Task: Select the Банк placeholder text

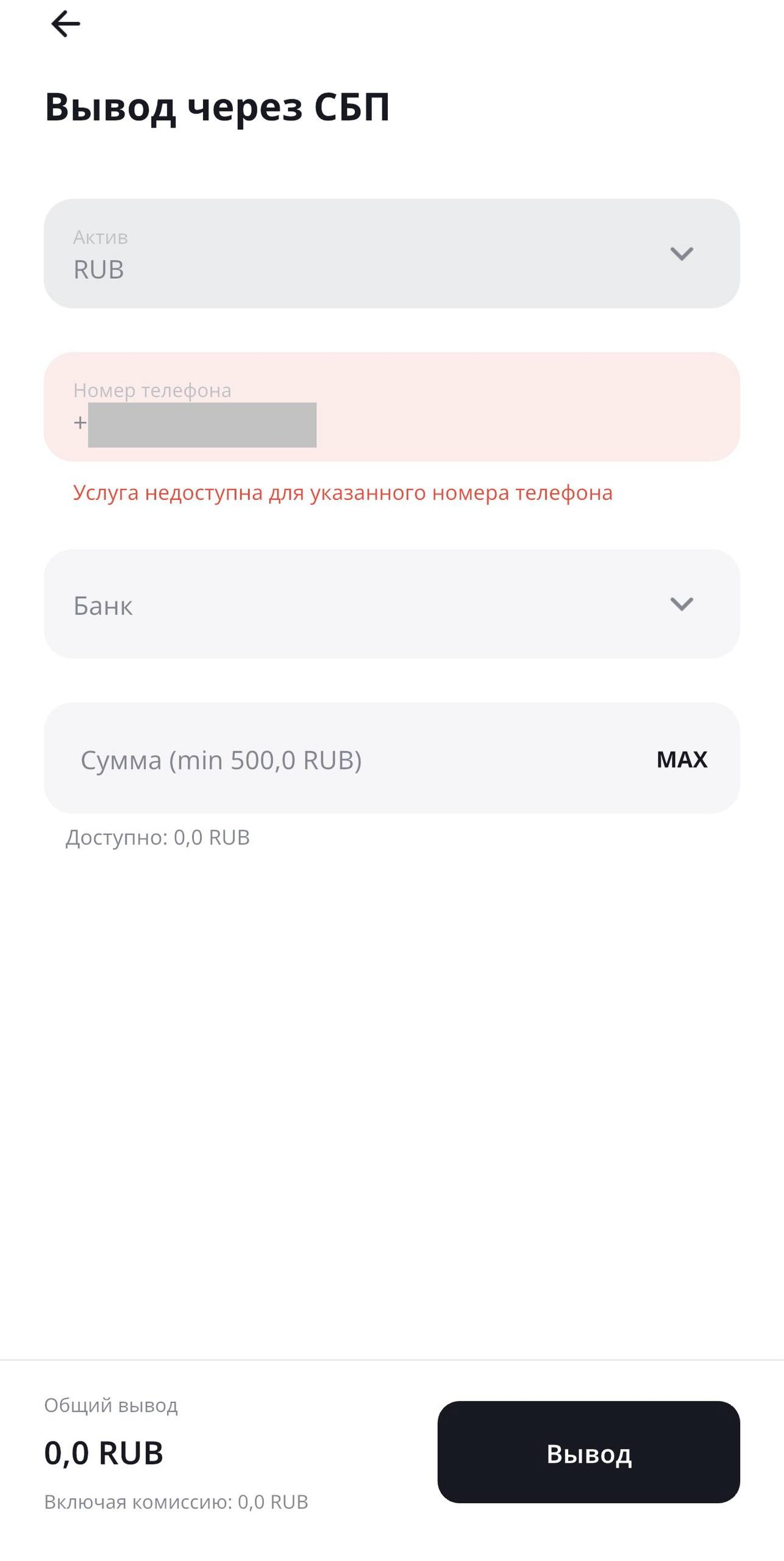Action: coord(103,606)
